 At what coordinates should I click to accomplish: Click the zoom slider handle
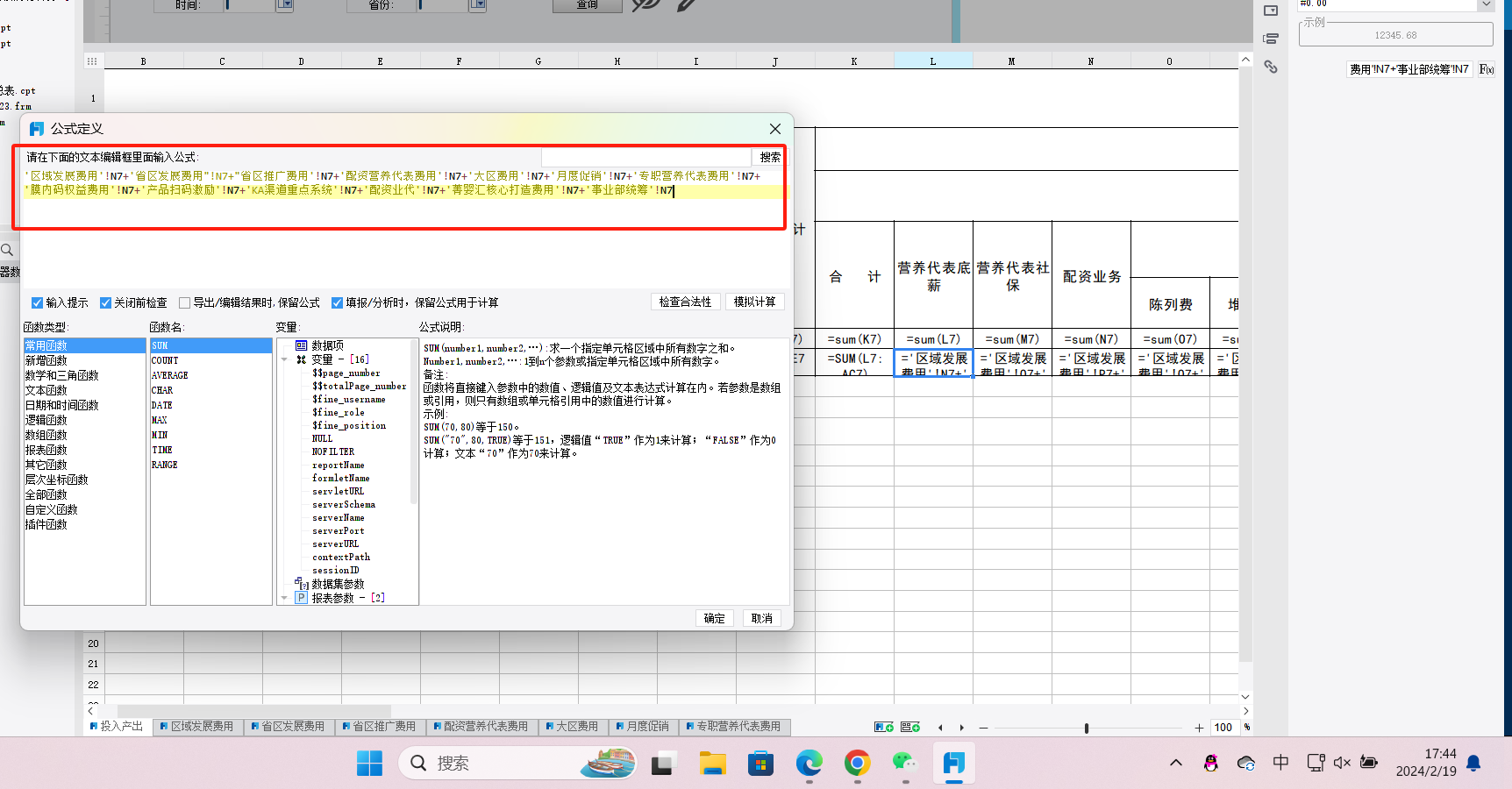point(1087,728)
